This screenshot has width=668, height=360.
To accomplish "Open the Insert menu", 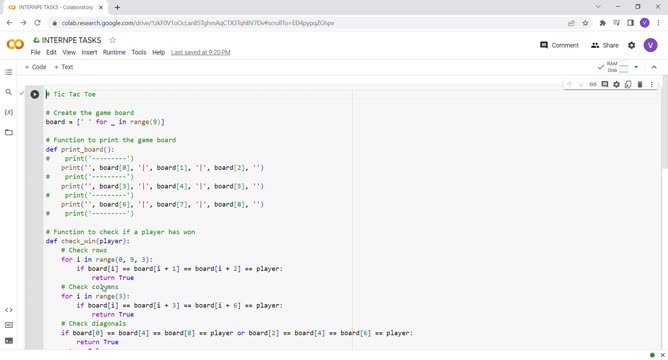I will pyautogui.click(x=89, y=52).
